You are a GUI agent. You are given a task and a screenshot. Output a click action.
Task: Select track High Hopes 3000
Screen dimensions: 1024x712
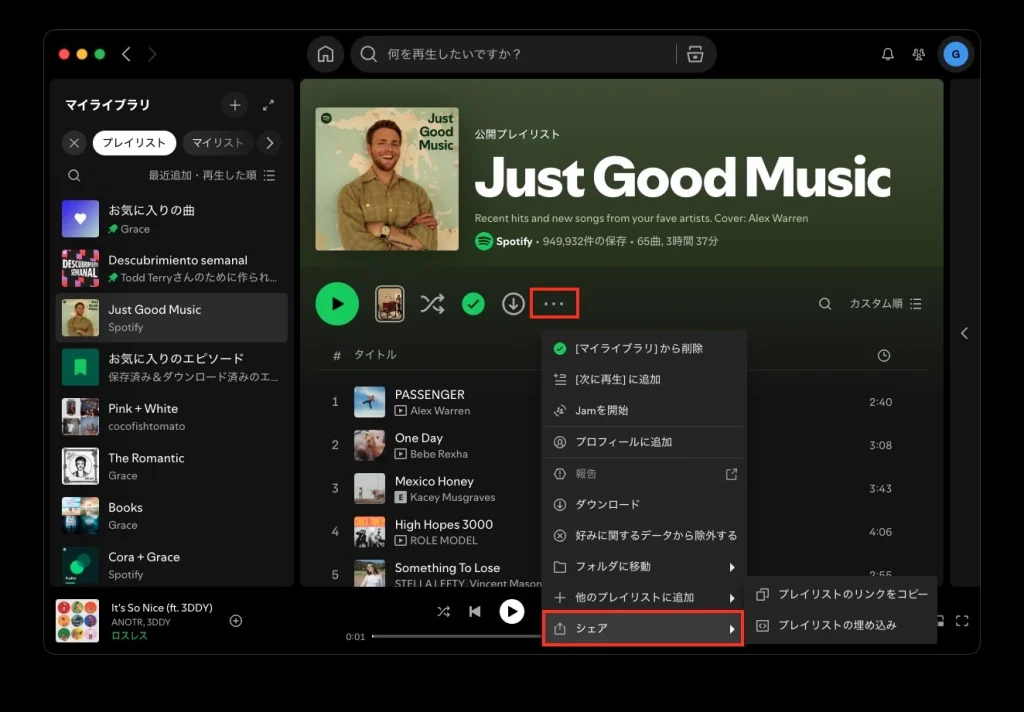coord(444,524)
